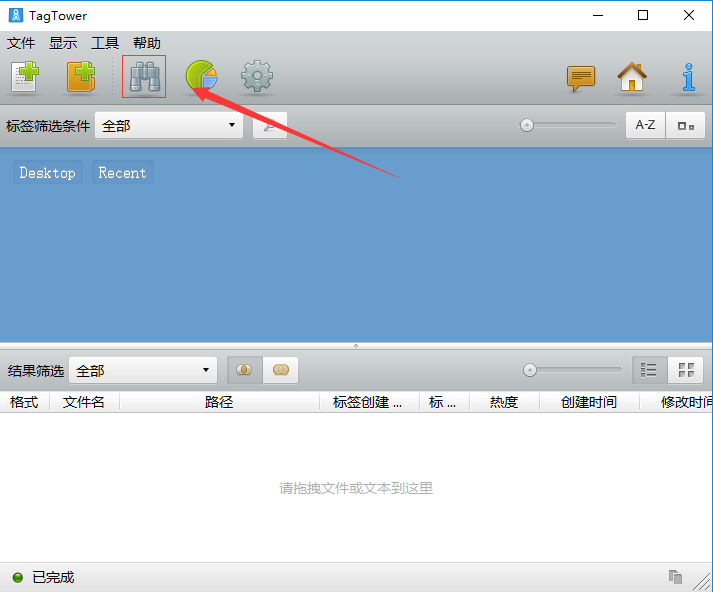Select the Desktop tag
Screen dimensions: 713x592
[x=48, y=172]
